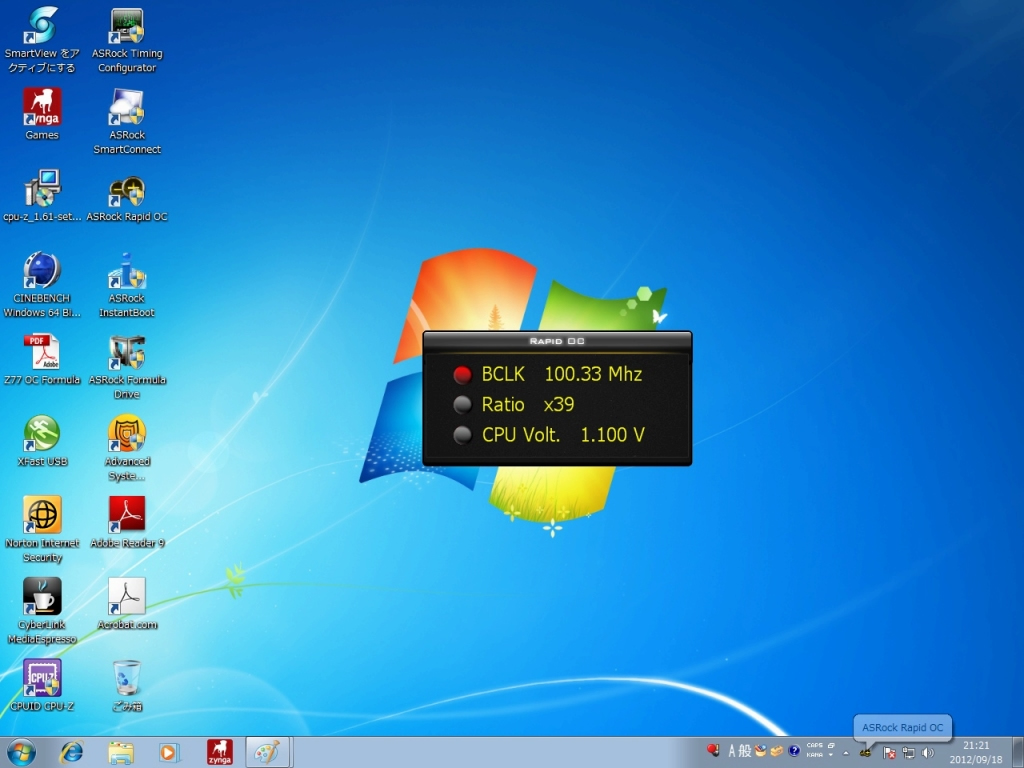This screenshot has width=1024, height=768.
Task: Open the Acrobat.com desktop shortcut
Action: [127, 604]
